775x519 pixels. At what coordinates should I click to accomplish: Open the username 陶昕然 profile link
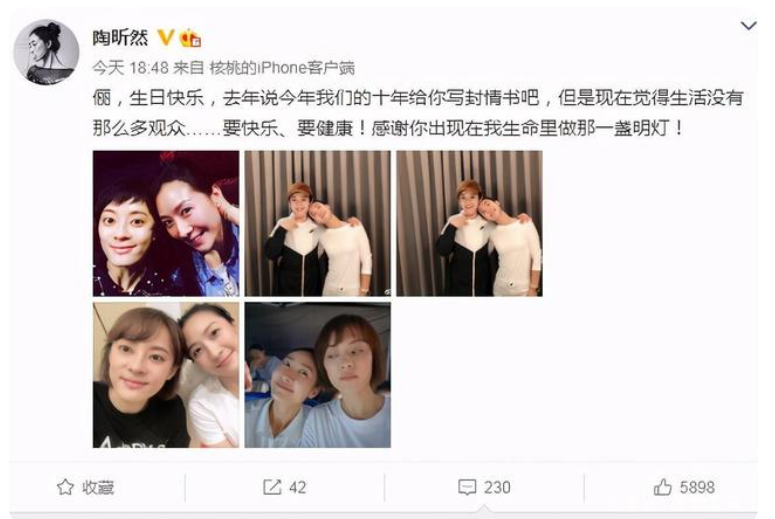tap(120, 38)
